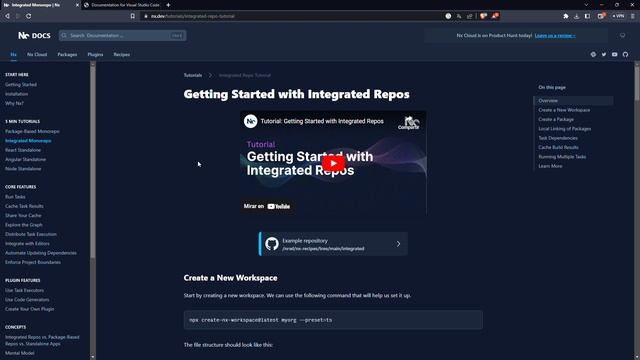Open Run Tasks in sidebar
Image resolution: width=640 pixels, height=360 pixels.
tap(15, 197)
